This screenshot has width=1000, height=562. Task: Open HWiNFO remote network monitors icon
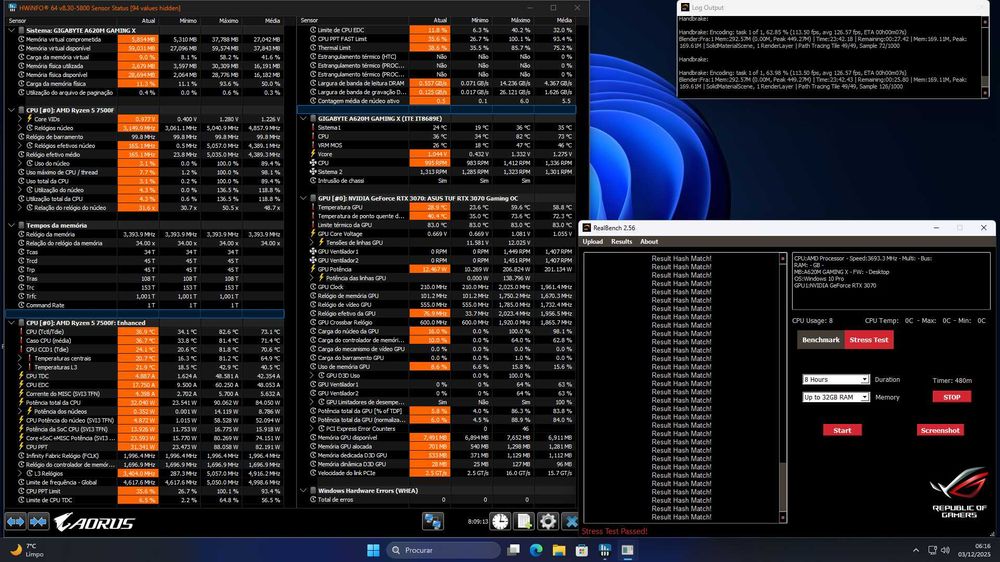[x=432, y=521]
